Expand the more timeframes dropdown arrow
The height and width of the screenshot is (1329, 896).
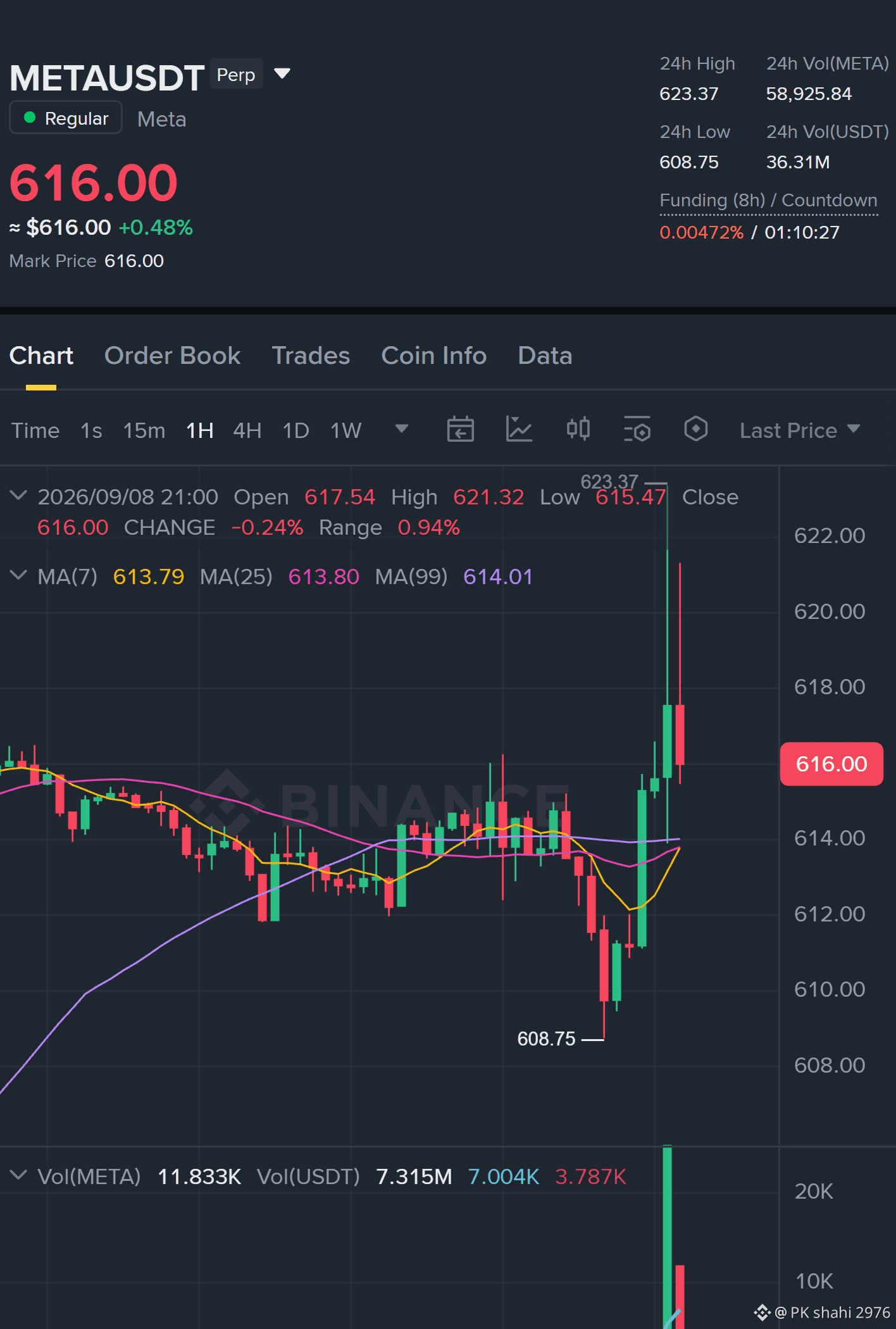point(401,429)
